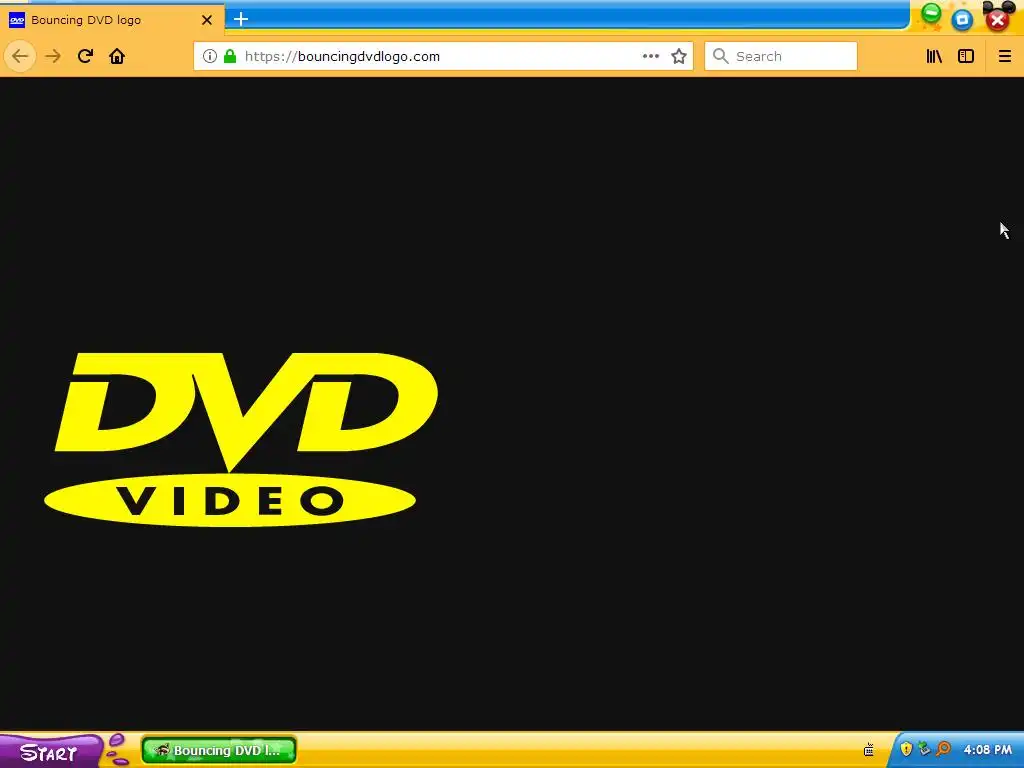Click the on-screen keyboard tray icon
Image resolution: width=1024 pixels, height=768 pixels.
coord(869,750)
